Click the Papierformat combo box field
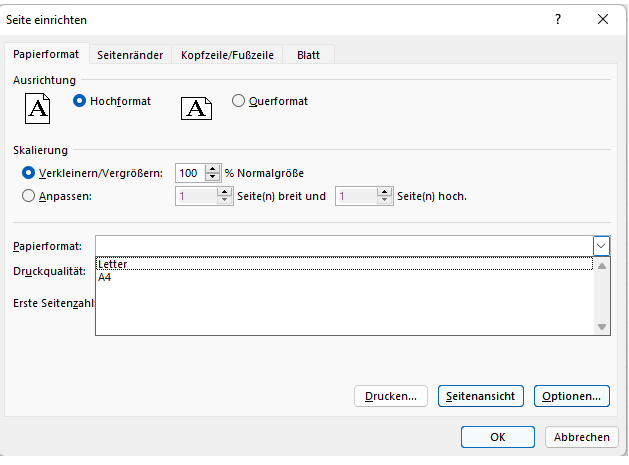The height and width of the screenshot is (465, 629). pos(344,246)
